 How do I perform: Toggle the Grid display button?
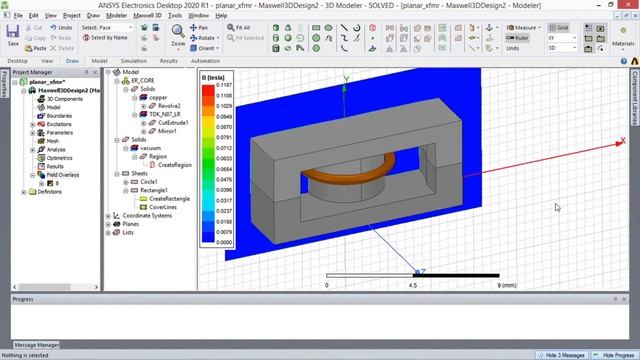558,28
